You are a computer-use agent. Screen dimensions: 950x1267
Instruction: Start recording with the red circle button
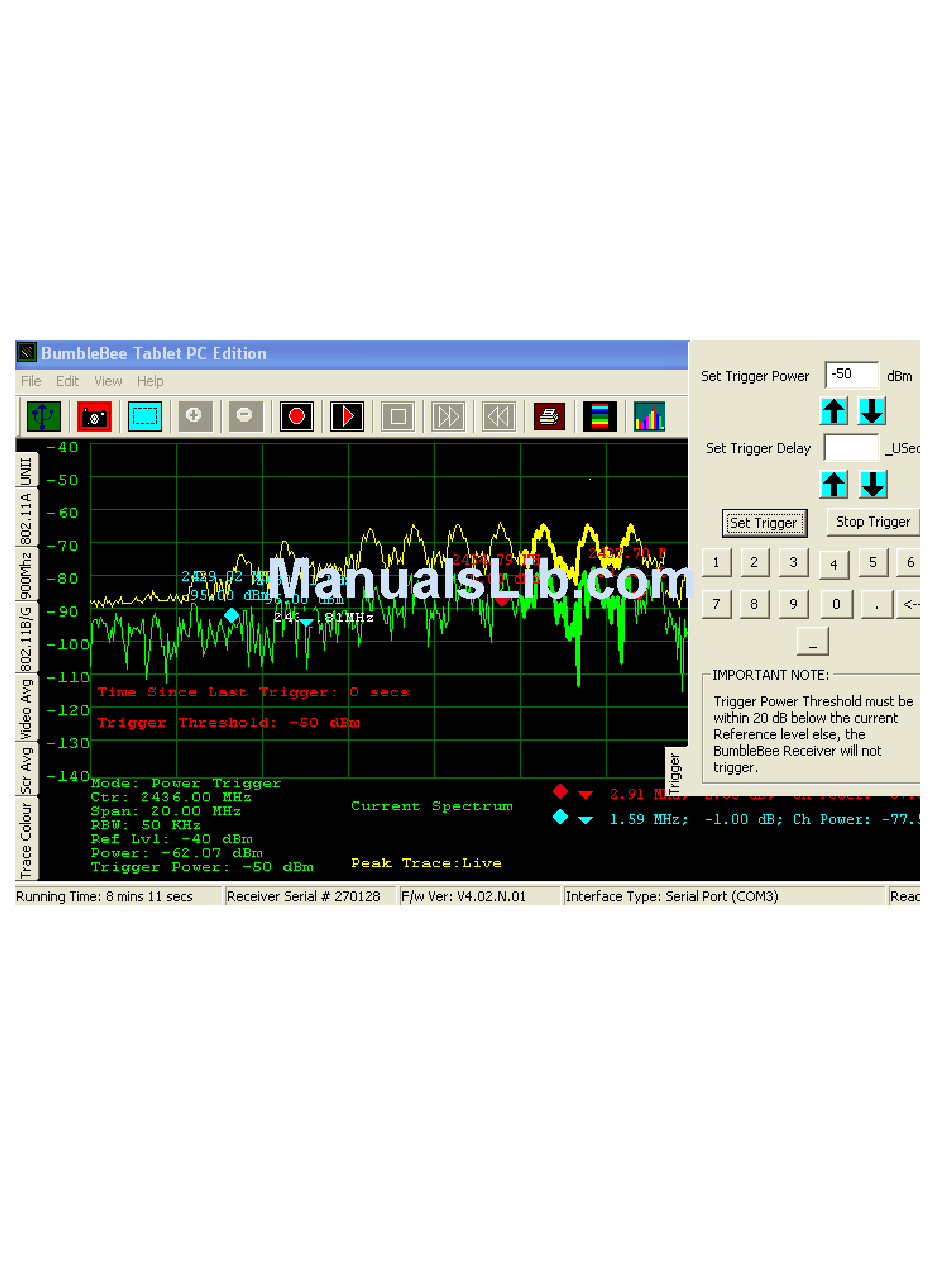[x=297, y=416]
